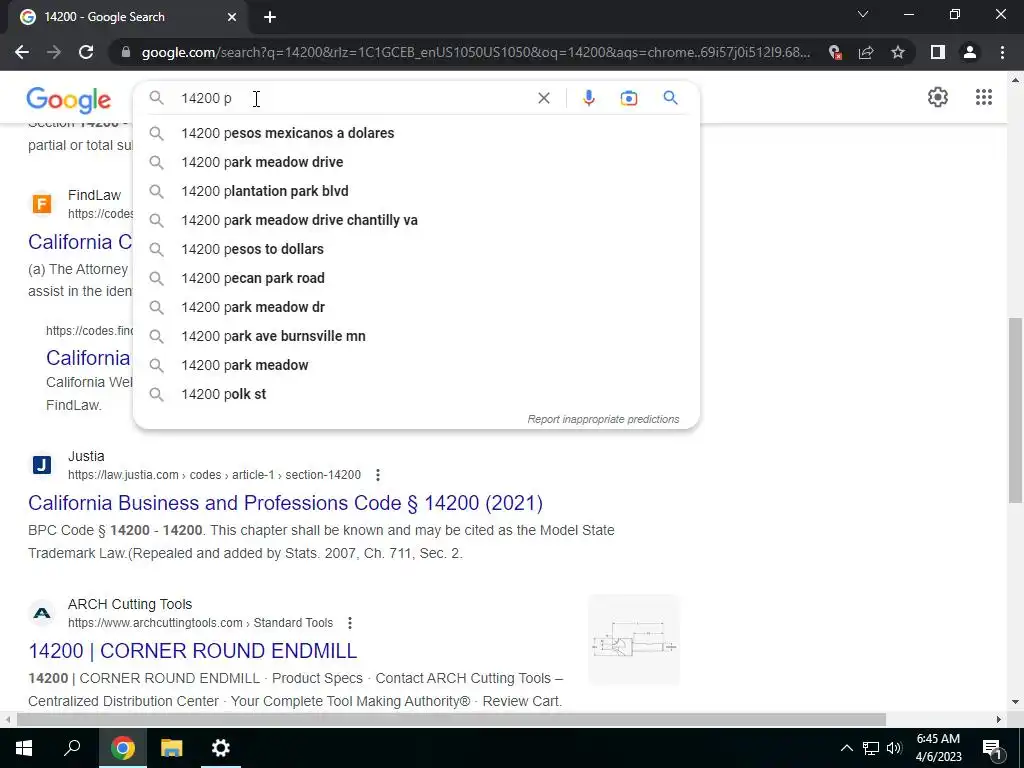Open the endmill diagram thumbnail
1024x768 pixels.
[634, 640]
